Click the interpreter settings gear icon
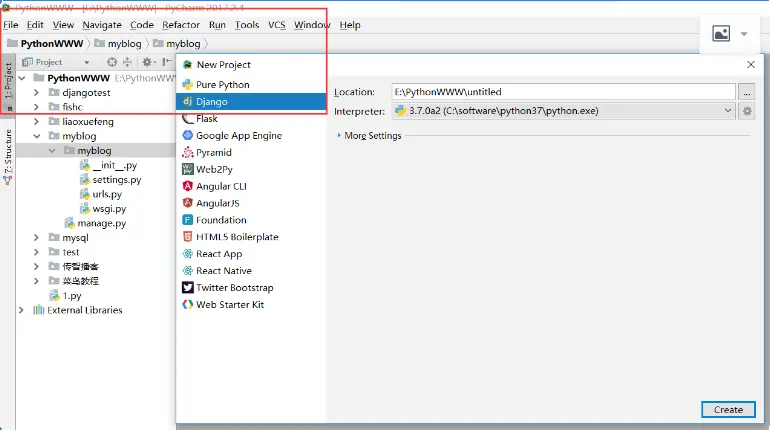 pyautogui.click(x=747, y=111)
